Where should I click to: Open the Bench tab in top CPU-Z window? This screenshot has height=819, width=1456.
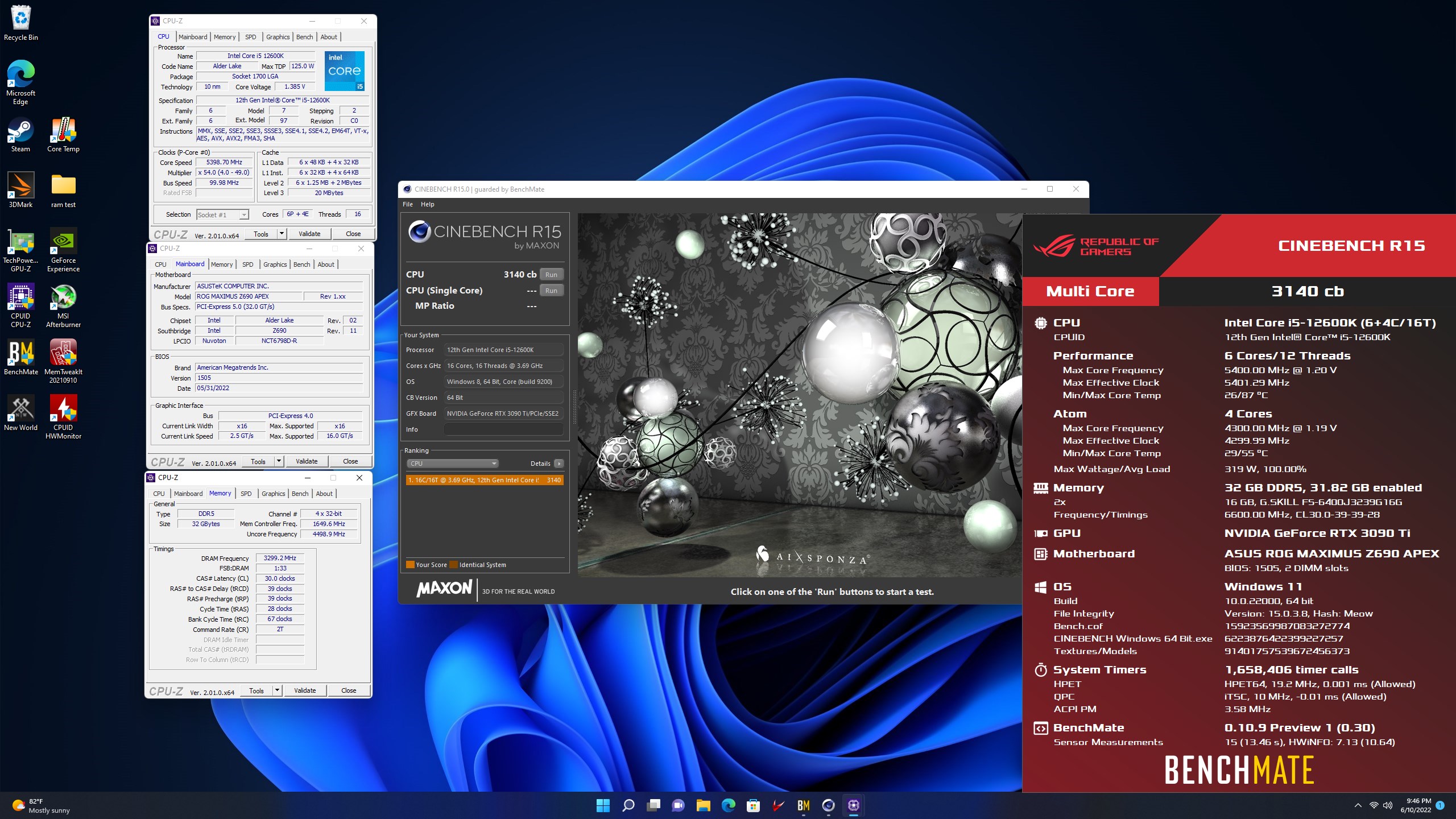click(x=305, y=37)
